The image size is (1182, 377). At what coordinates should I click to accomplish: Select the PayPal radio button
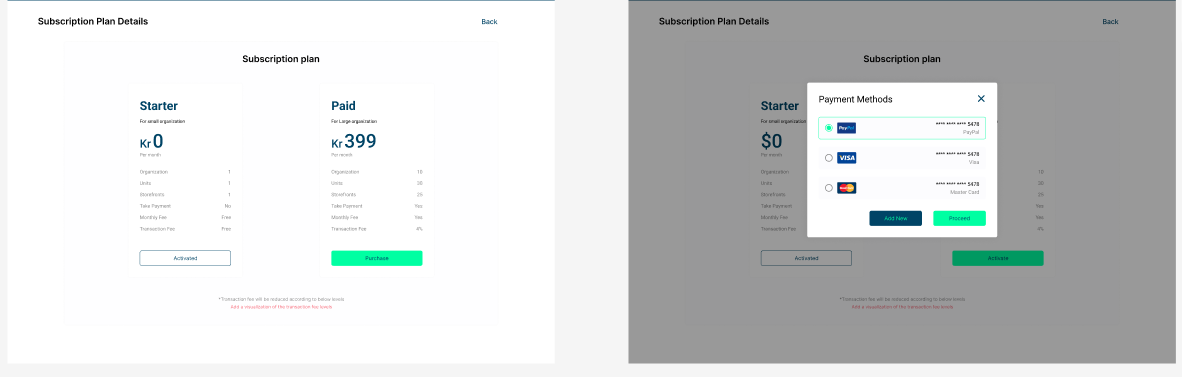[828, 128]
